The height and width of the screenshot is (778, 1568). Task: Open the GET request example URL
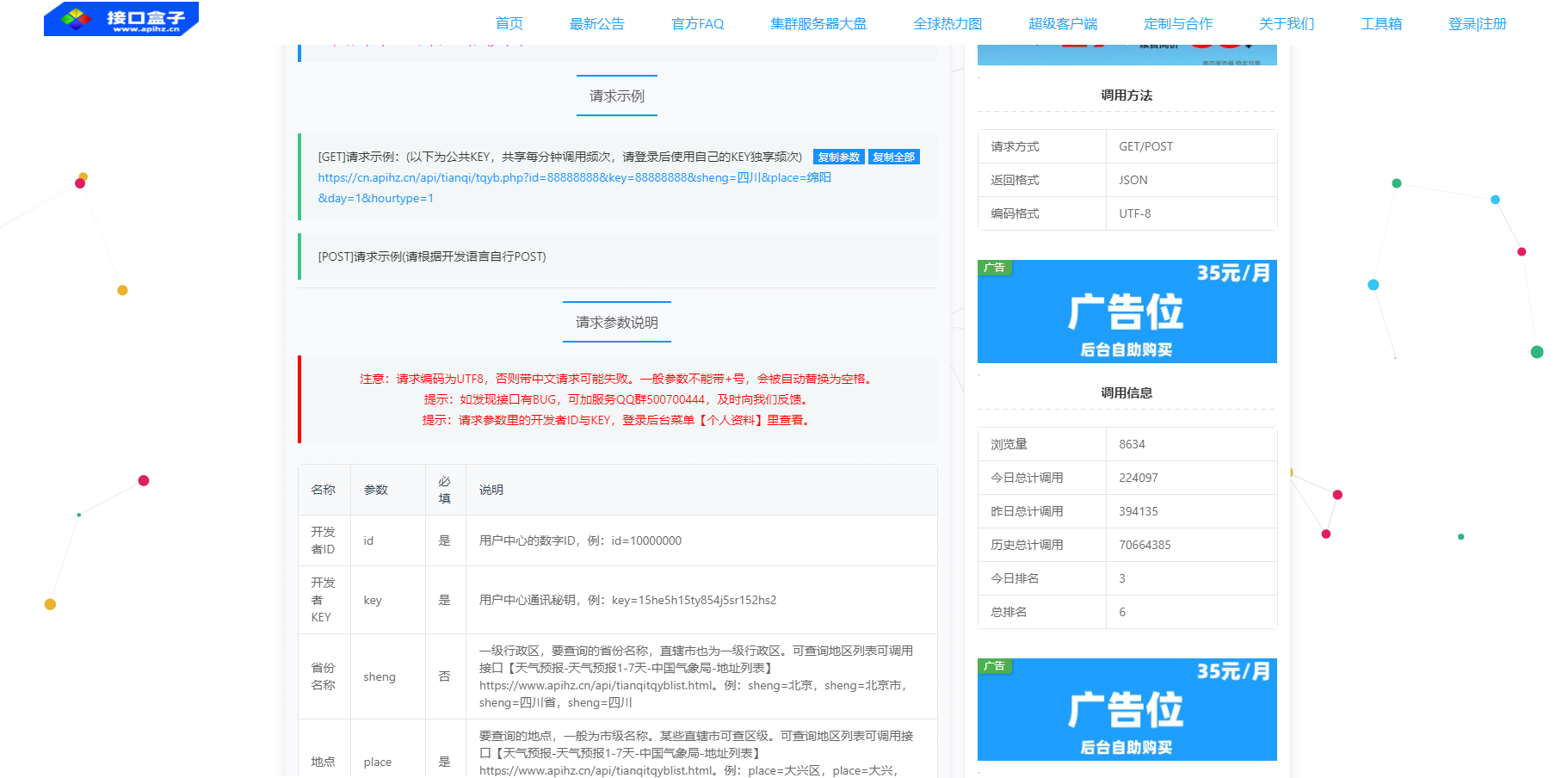click(x=574, y=178)
